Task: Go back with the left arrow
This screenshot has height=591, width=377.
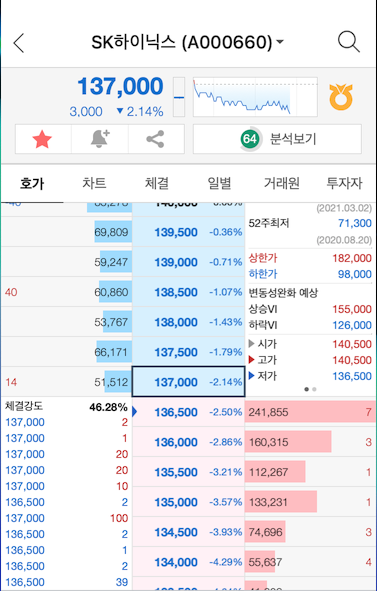Action: pos(19,43)
